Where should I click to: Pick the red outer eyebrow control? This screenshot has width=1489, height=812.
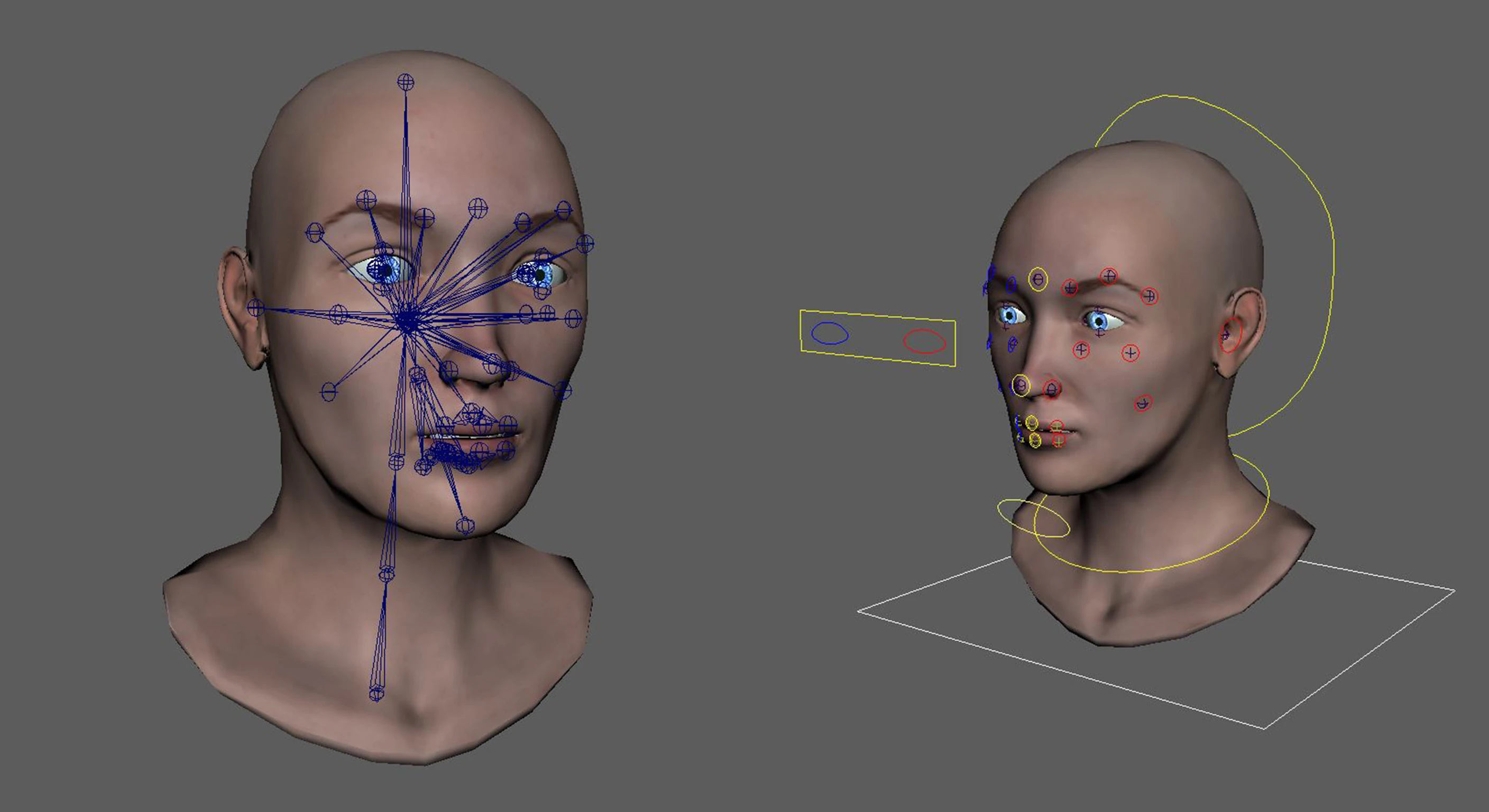coord(1150,296)
